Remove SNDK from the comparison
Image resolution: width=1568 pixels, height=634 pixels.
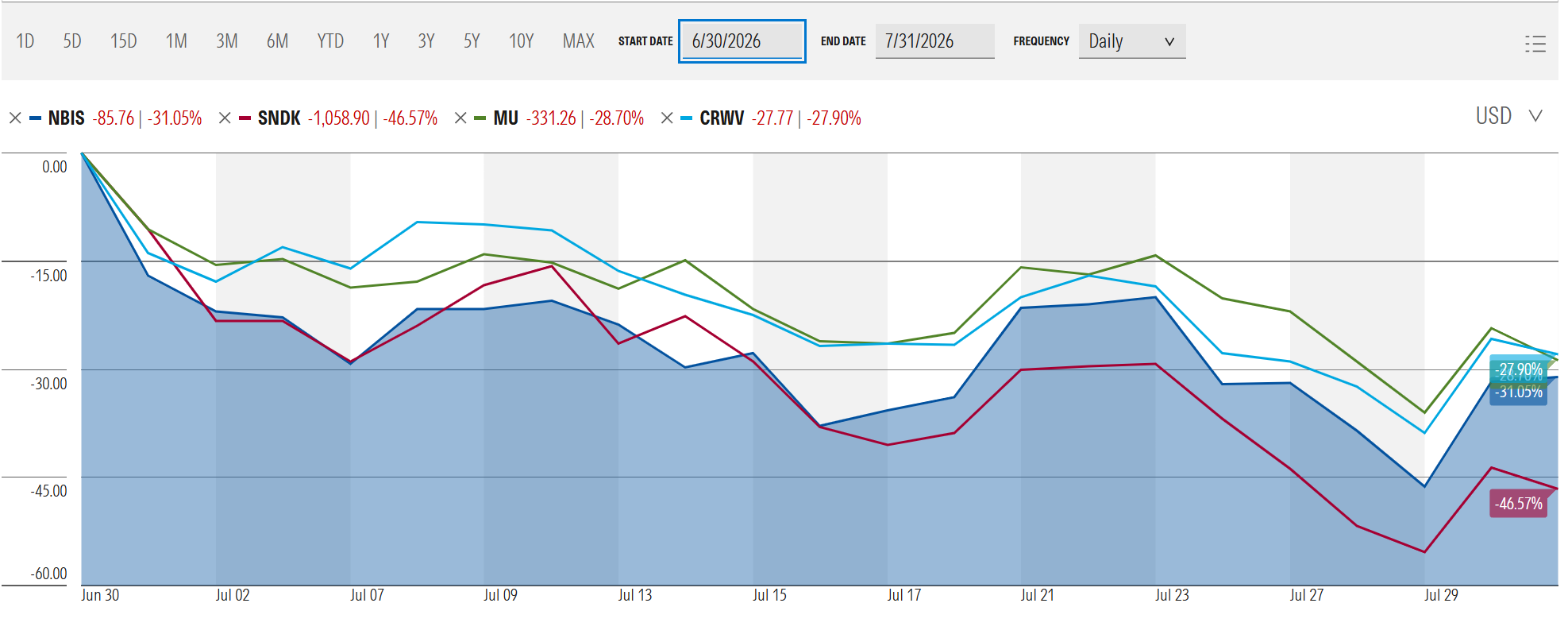[225, 118]
